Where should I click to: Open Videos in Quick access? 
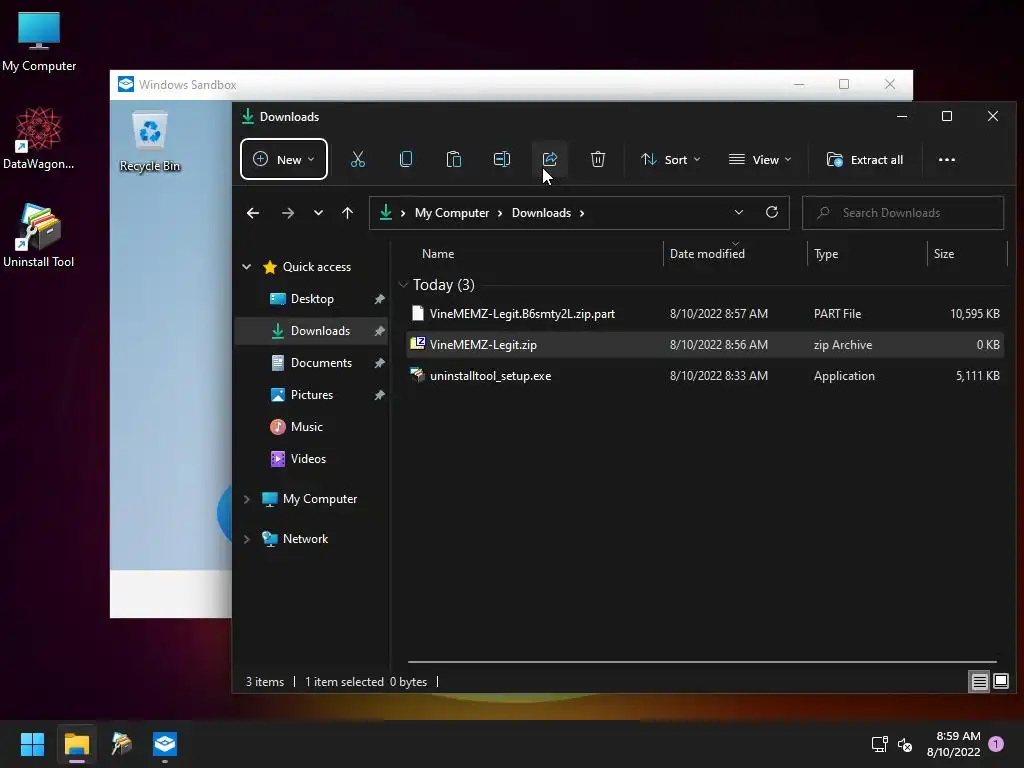pyautogui.click(x=308, y=459)
